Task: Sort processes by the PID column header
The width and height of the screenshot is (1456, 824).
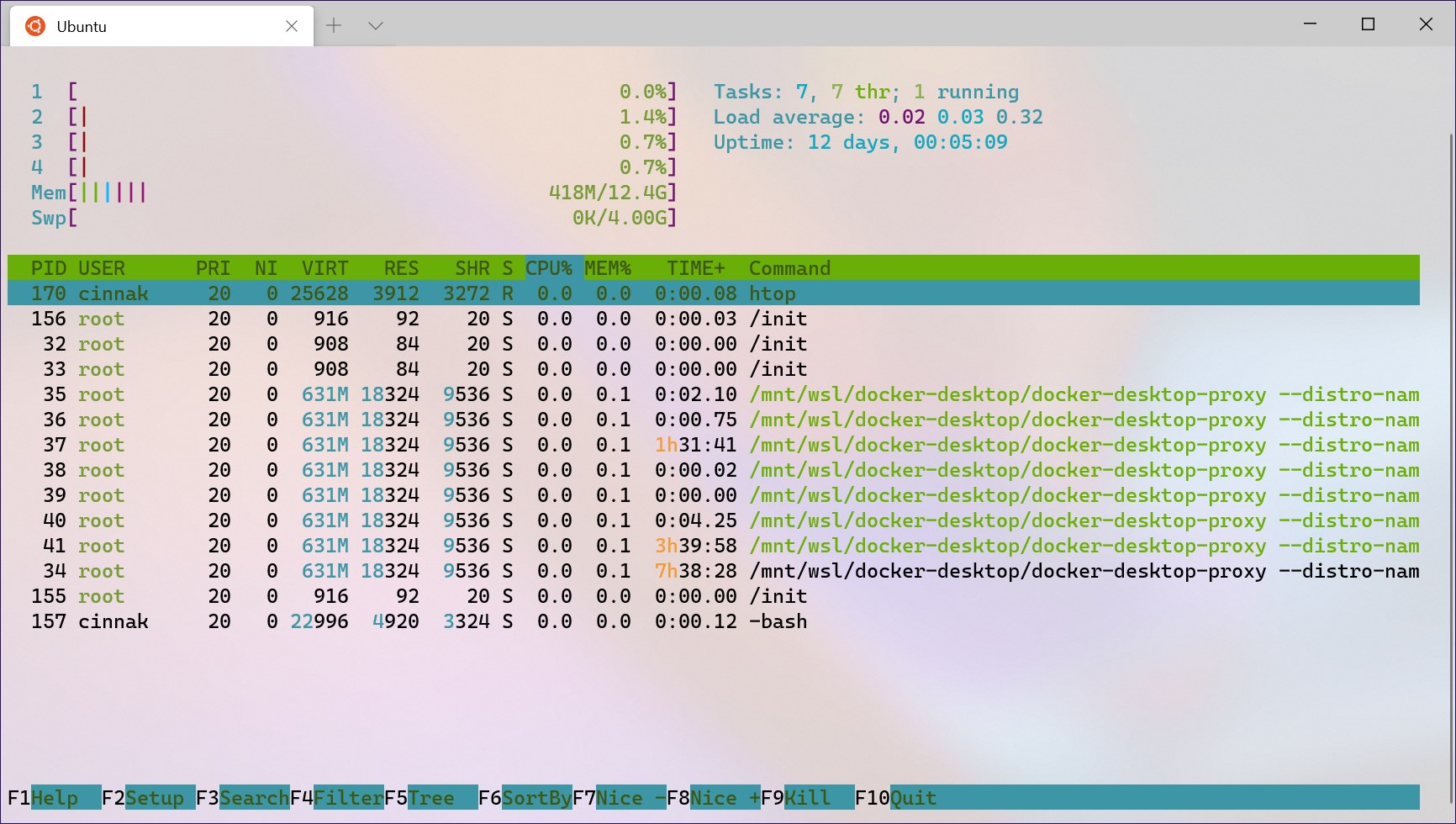Action: click(48, 267)
